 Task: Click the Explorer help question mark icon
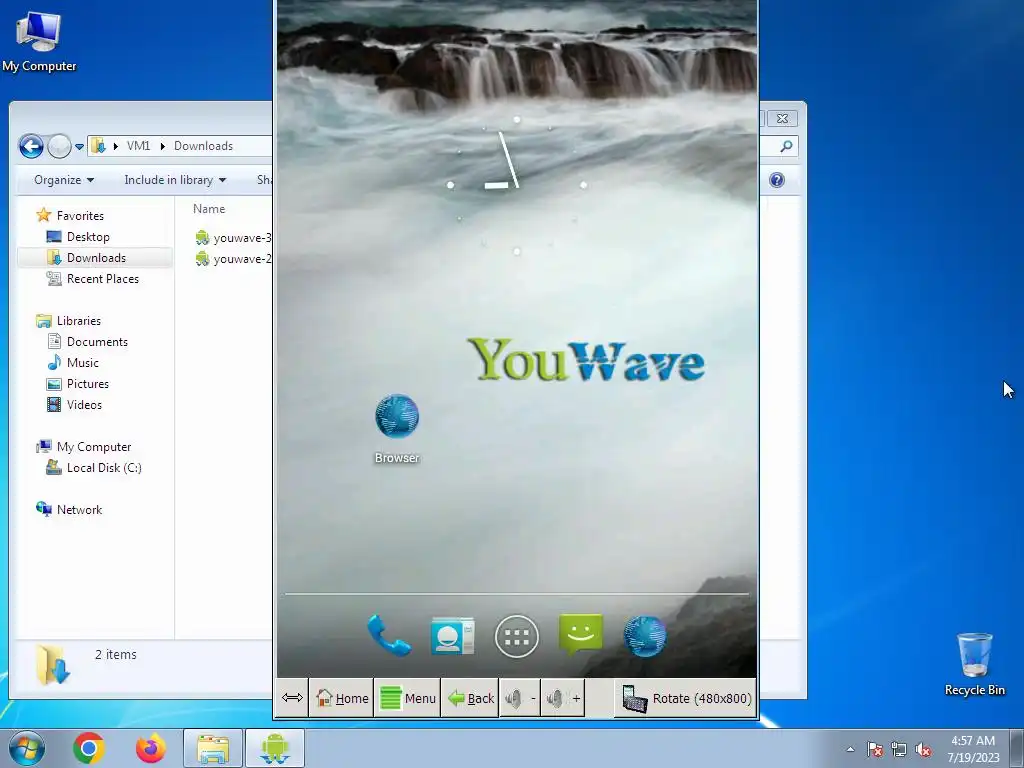(x=776, y=180)
